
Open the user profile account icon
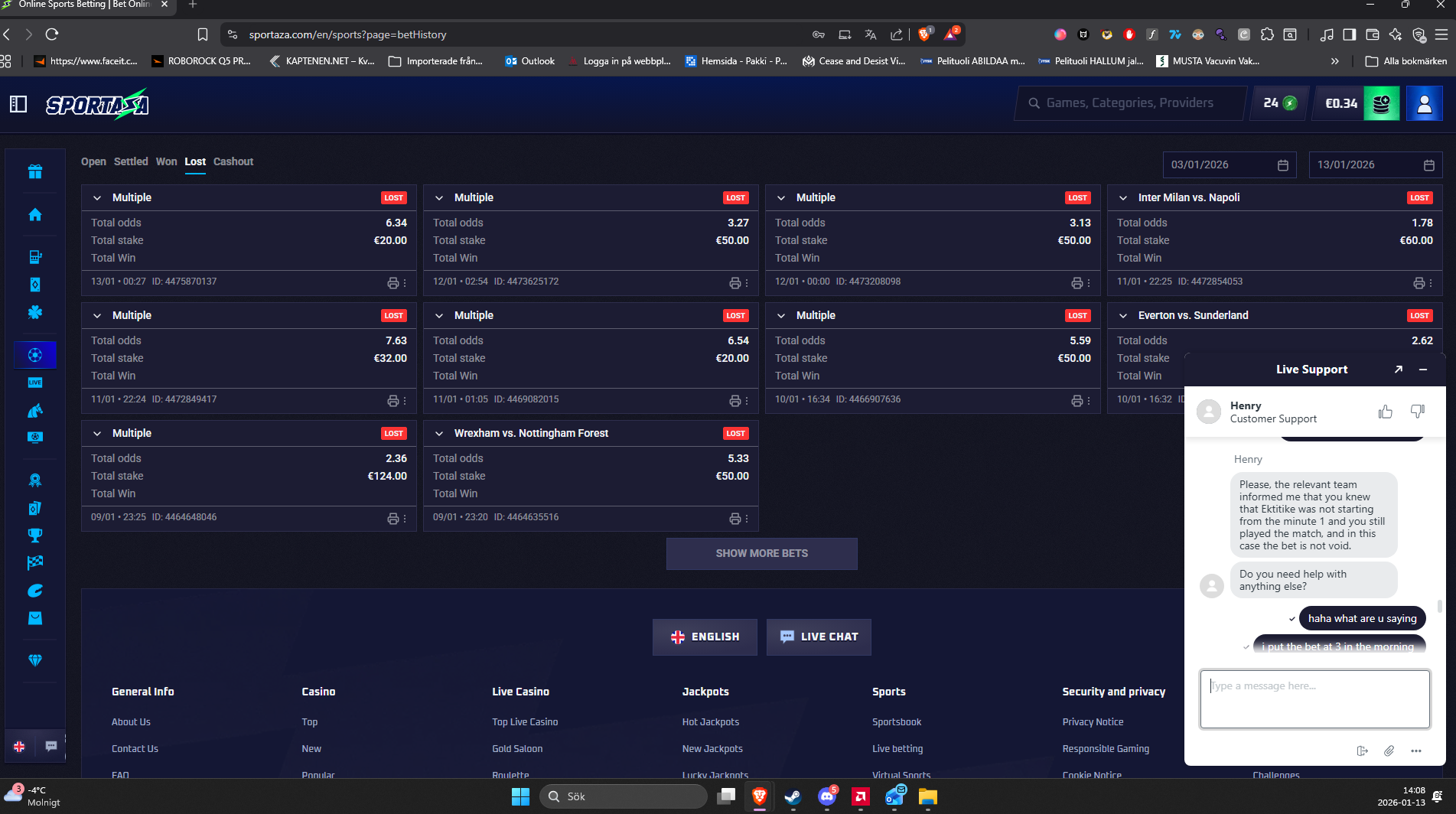(1424, 103)
